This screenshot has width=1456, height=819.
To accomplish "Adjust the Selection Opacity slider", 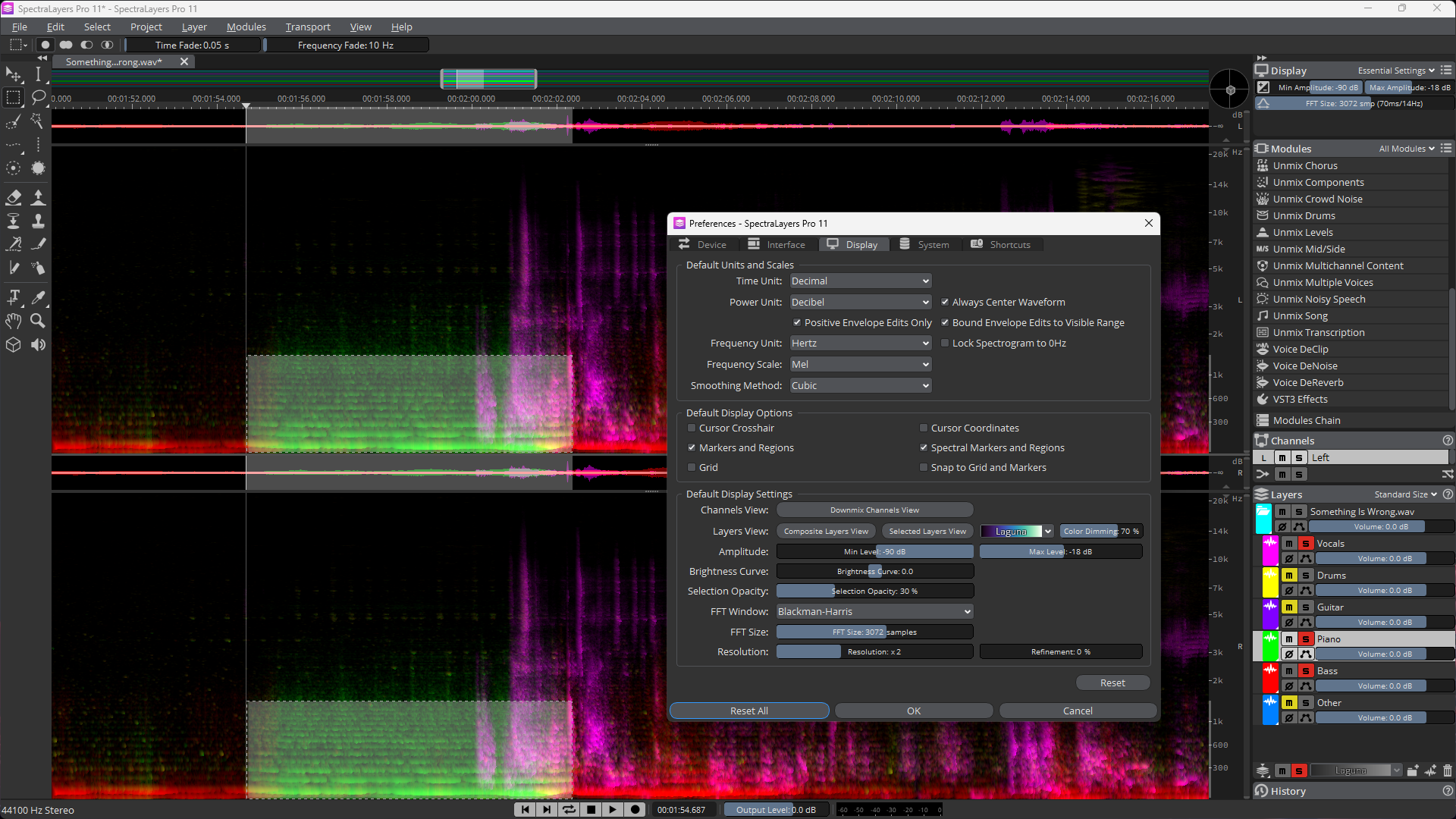I will pyautogui.click(x=875, y=591).
